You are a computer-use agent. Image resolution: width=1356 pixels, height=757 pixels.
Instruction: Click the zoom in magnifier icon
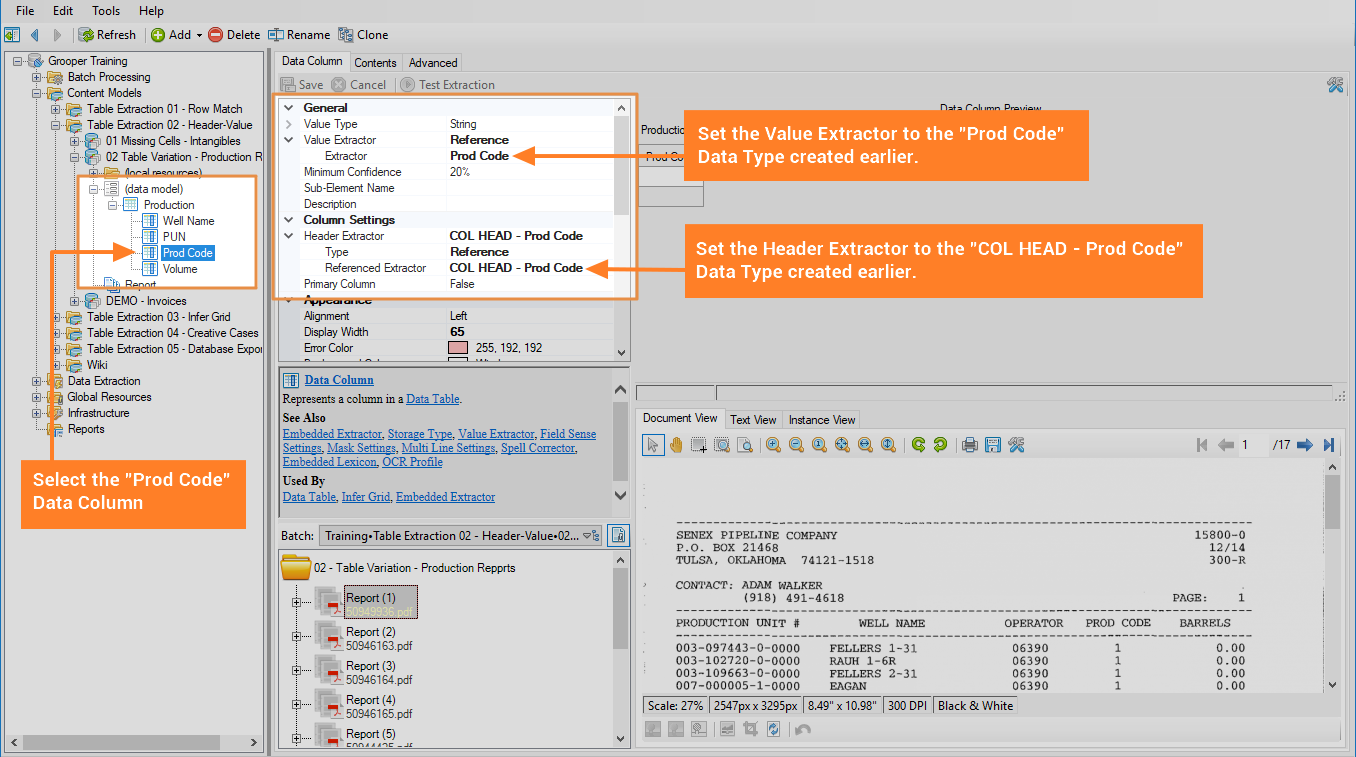tap(773, 445)
